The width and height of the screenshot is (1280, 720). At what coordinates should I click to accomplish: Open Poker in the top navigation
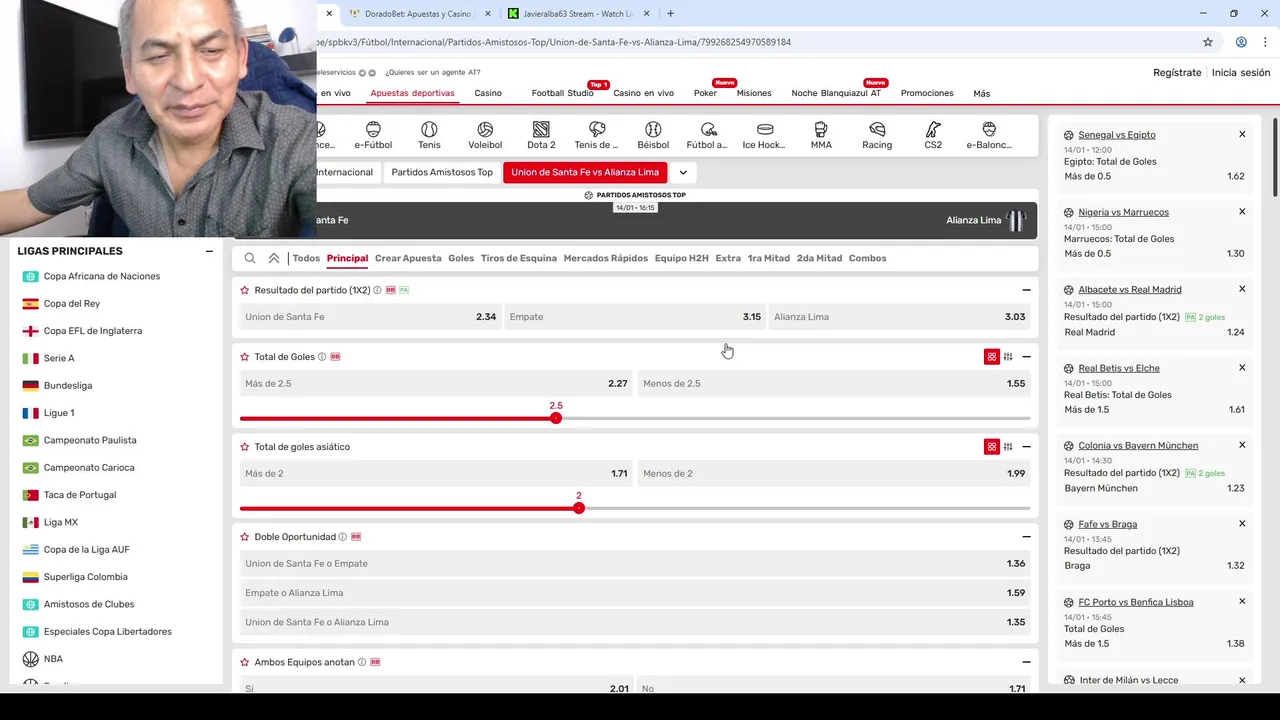coord(705,93)
